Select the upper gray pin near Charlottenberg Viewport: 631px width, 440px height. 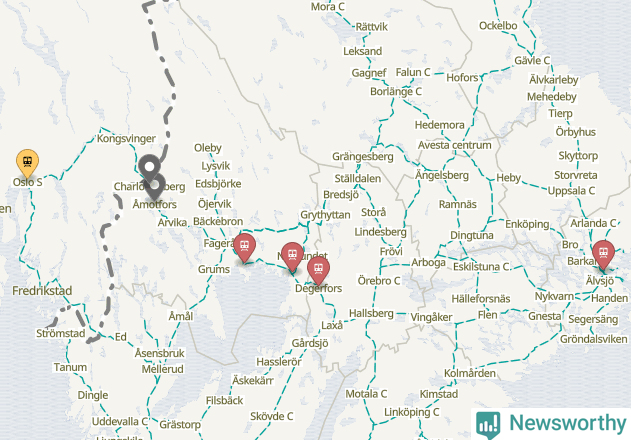pos(149,167)
